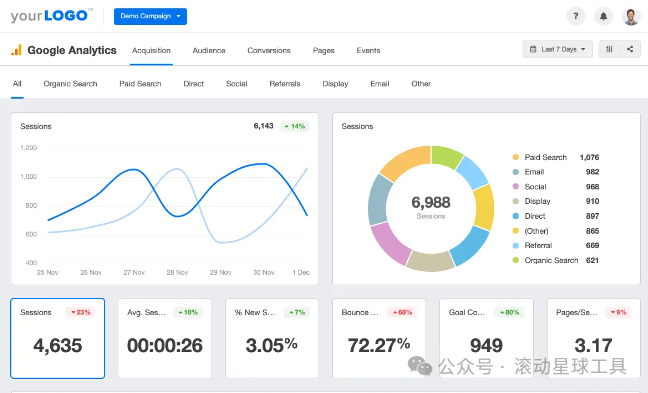Select the Email channel tab
This screenshot has height=393, width=648.
coord(380,84)
